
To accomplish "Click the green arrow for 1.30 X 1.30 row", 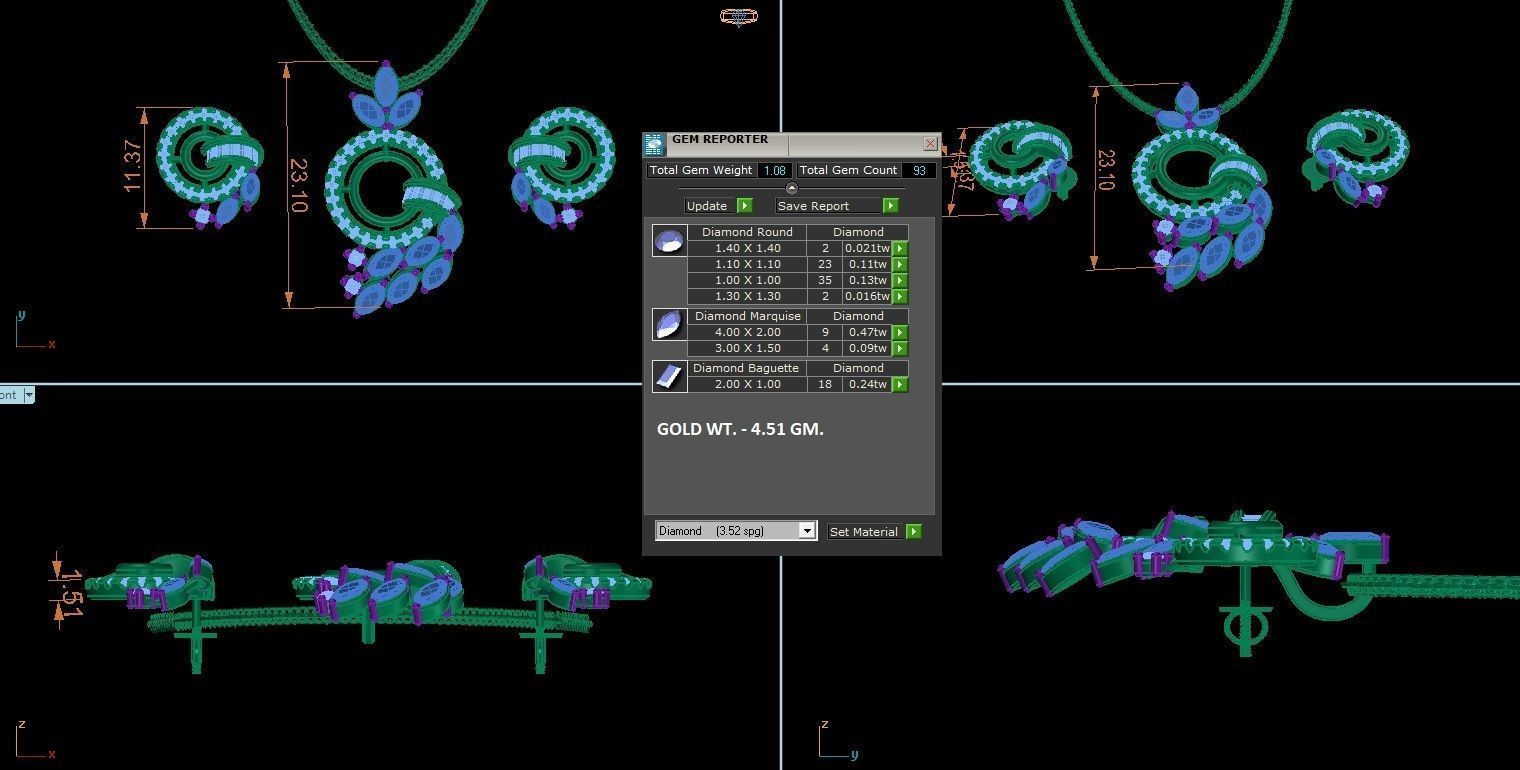I will (x=900, y=296).
